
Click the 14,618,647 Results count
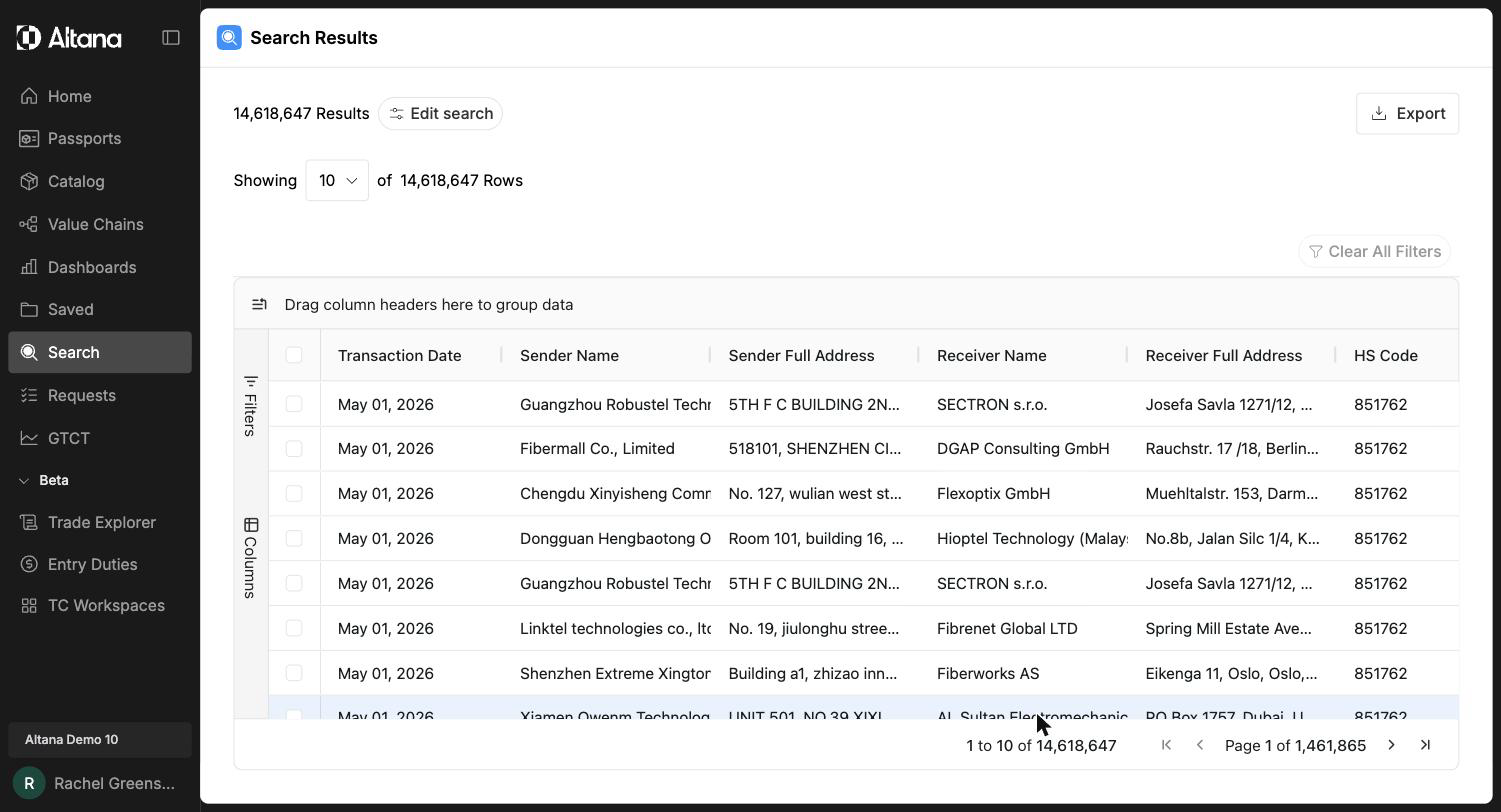[301, 114]
